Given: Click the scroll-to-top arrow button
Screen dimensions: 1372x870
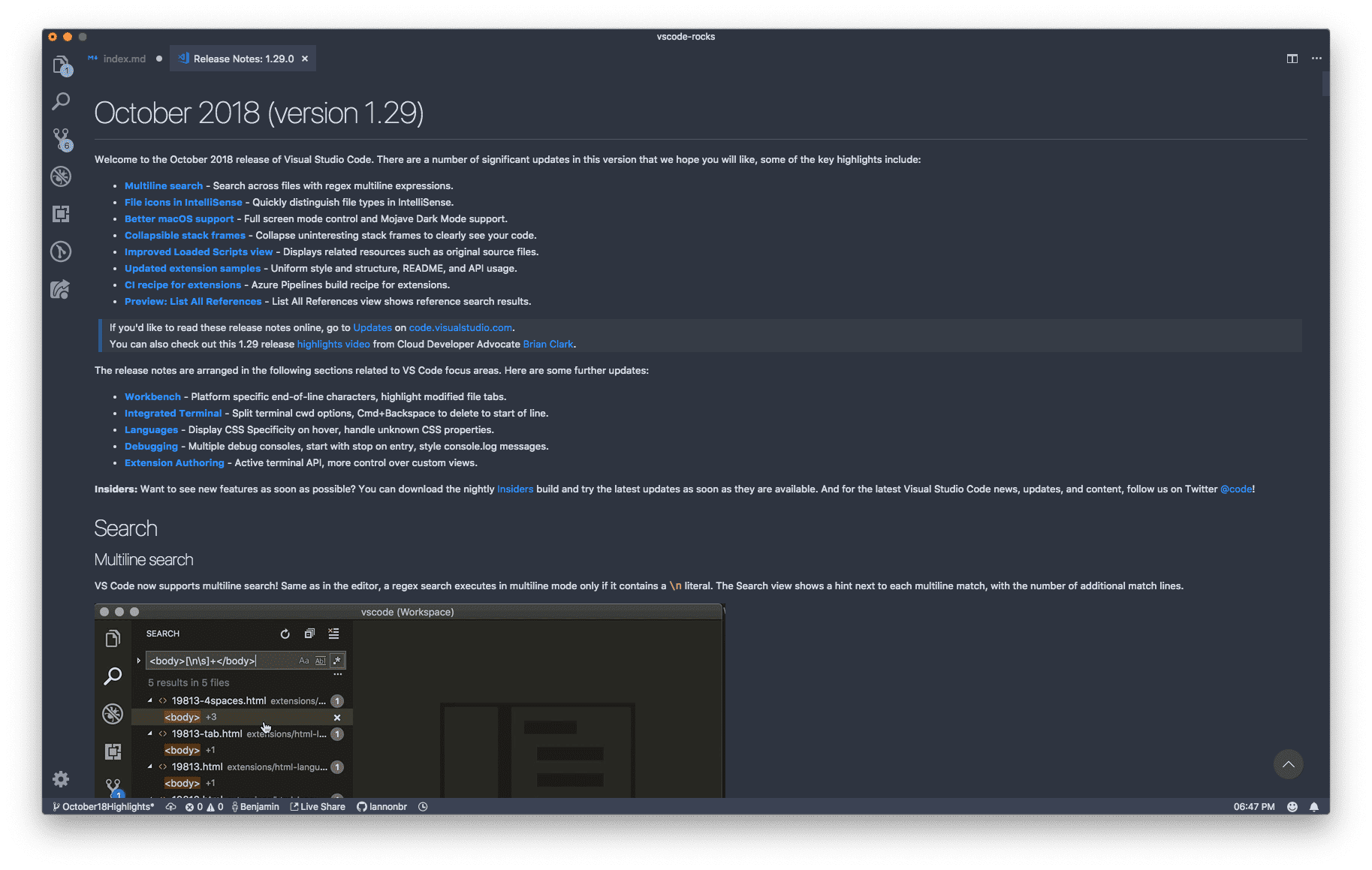Looking at the screenshot, I should pos(1288,764).
